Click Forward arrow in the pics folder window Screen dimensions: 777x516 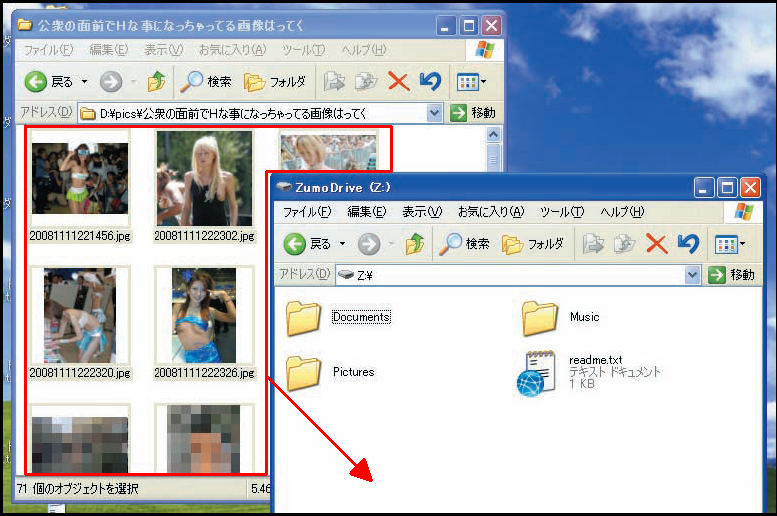(x=111, y=82)
